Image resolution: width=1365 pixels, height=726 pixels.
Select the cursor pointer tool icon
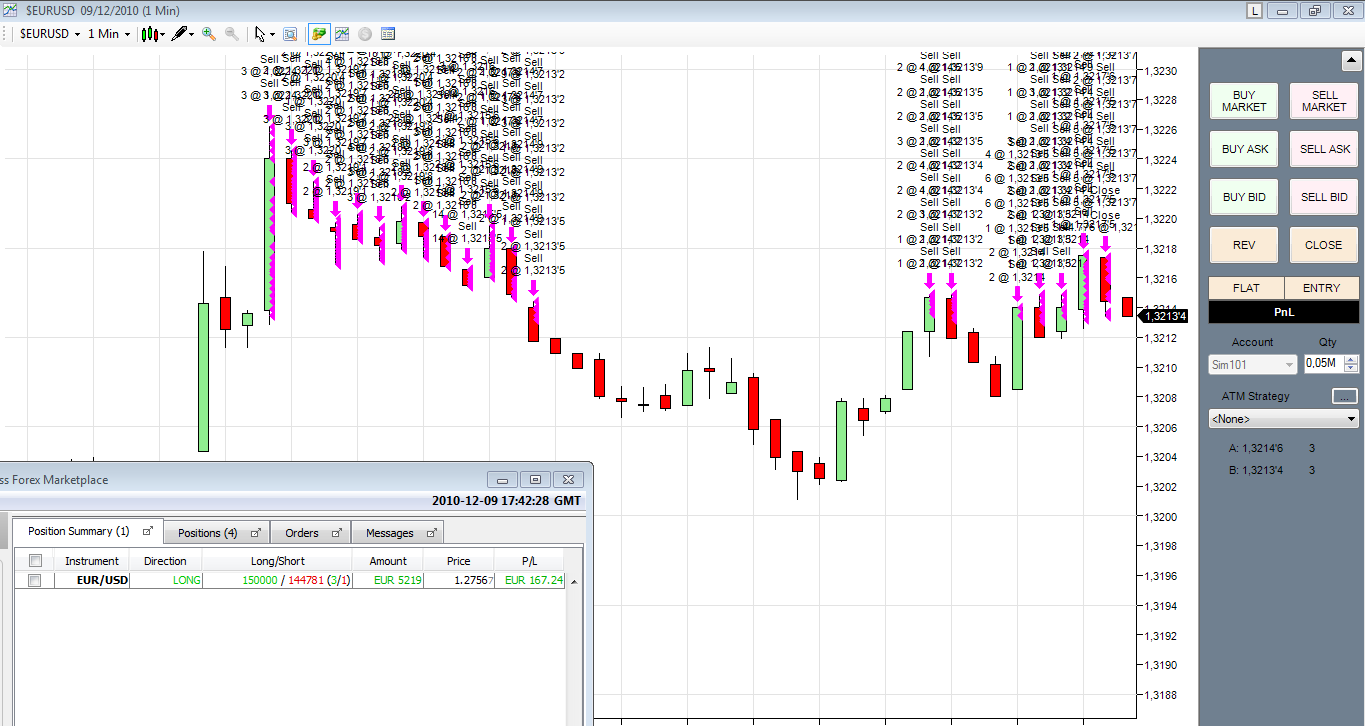click(x=259, y=33)
